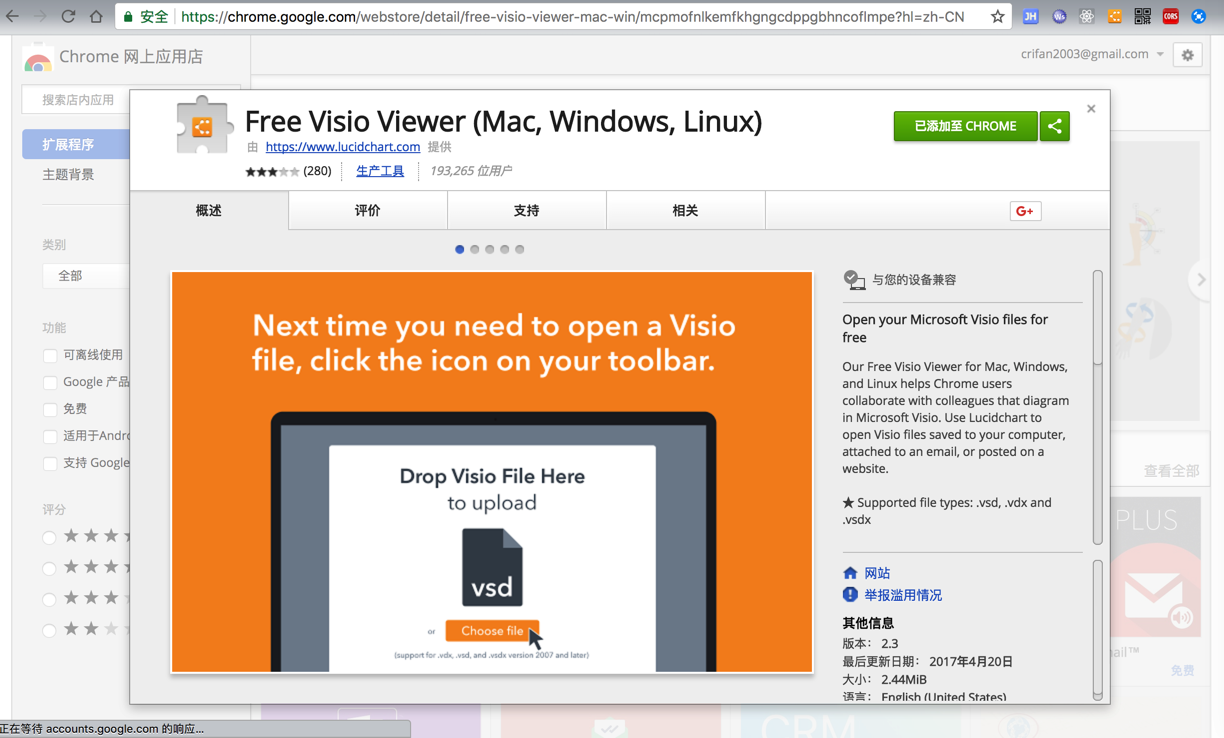Viewport: 1224px width, 738px height.
Task: Click the report abuse exclamation icon
Action: point(850,594)
